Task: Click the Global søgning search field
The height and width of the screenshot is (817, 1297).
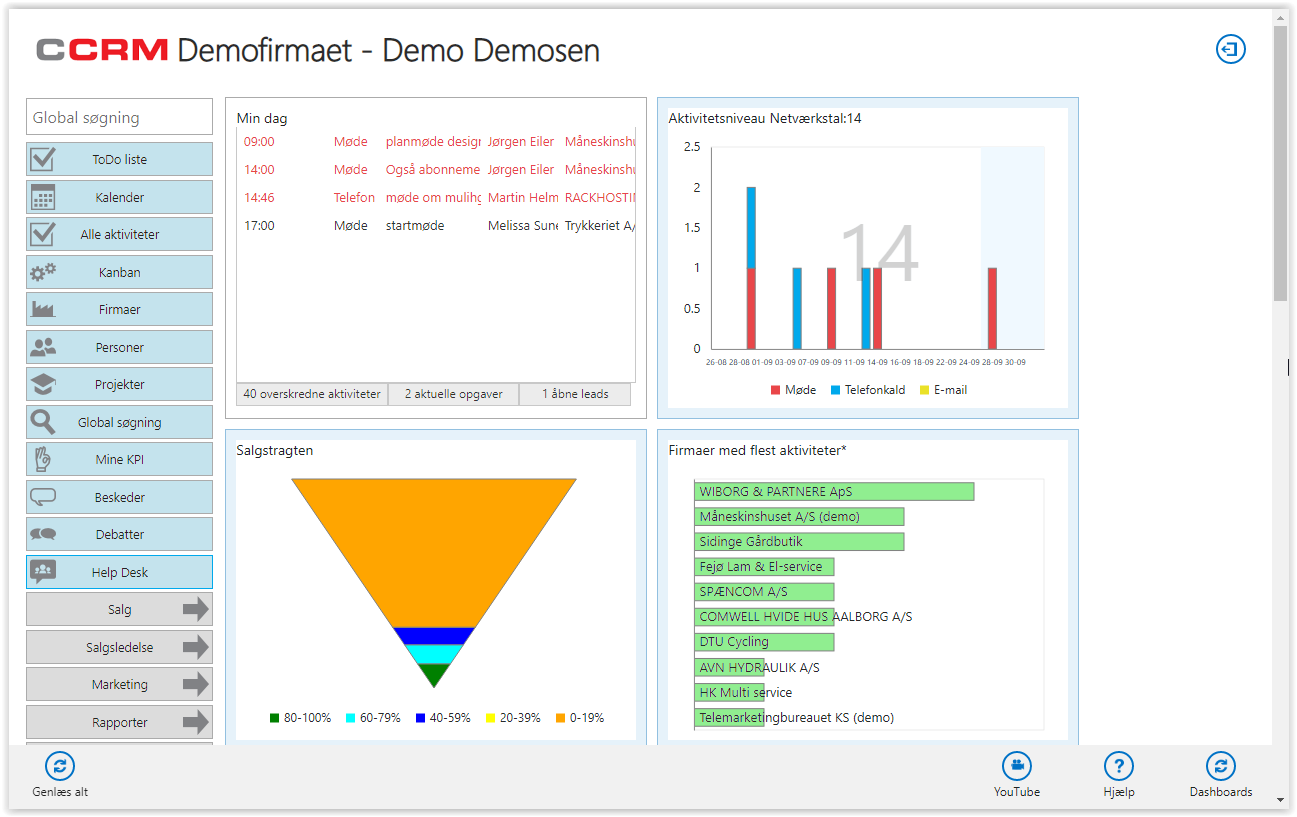Action: click(x=119, y=116)
